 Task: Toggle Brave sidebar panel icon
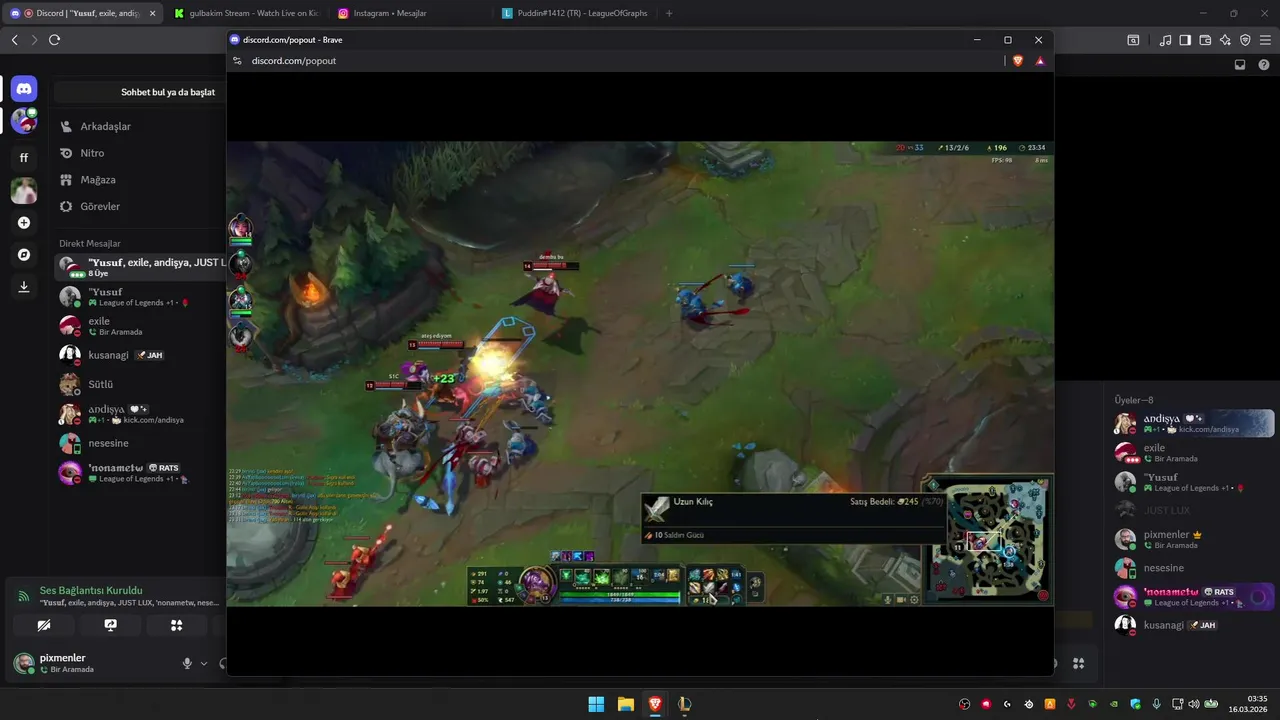[x=1185, y=40]
